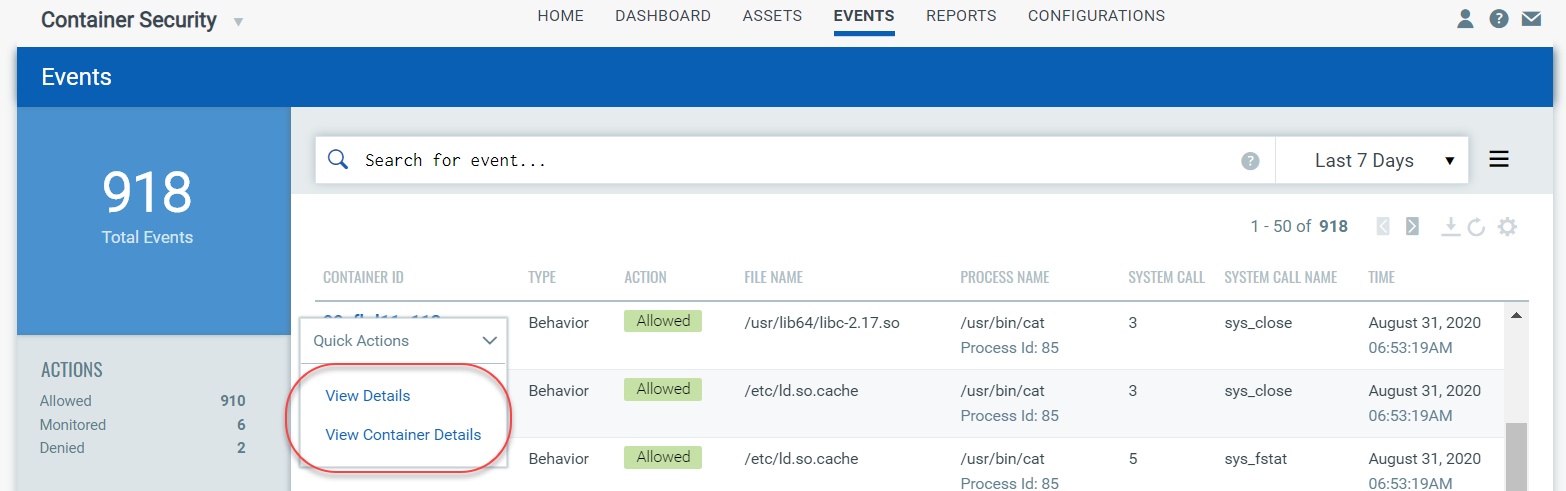This screenshot has height=491, width=1566.
Task: Filter by Allowed actions
Action: [x=66, y=401]
